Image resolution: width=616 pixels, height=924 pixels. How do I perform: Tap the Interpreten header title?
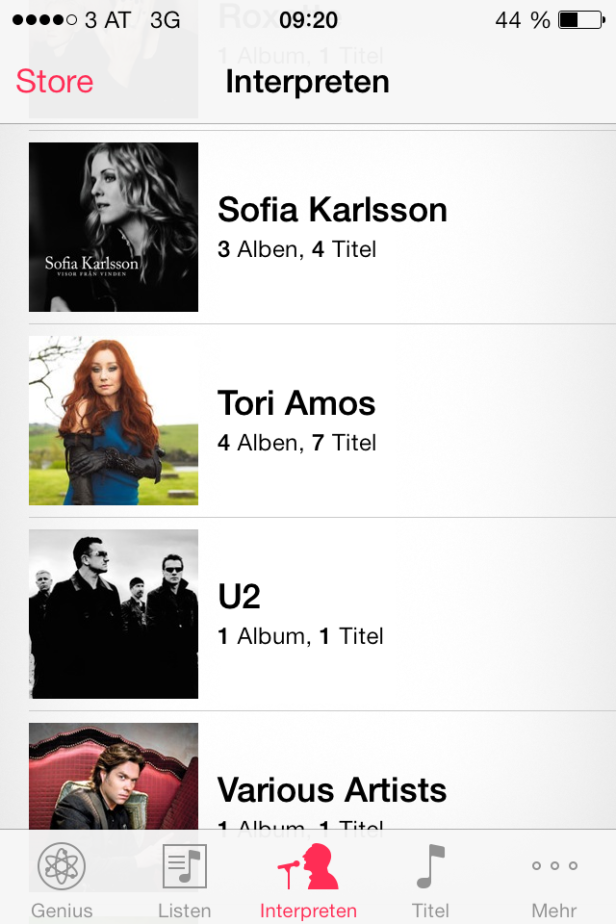pos(307,82)
